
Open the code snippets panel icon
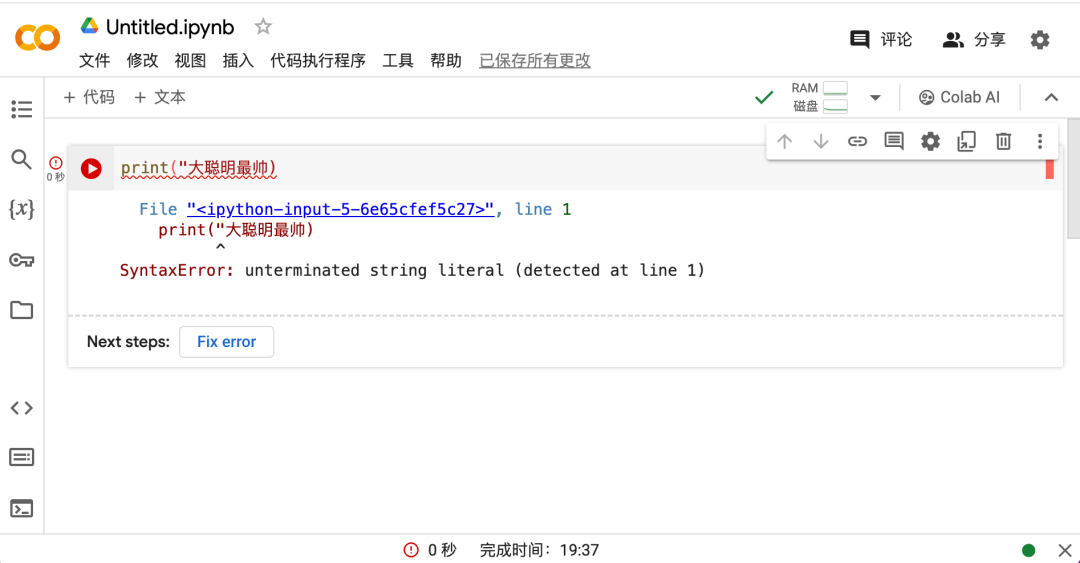point(21,408)
